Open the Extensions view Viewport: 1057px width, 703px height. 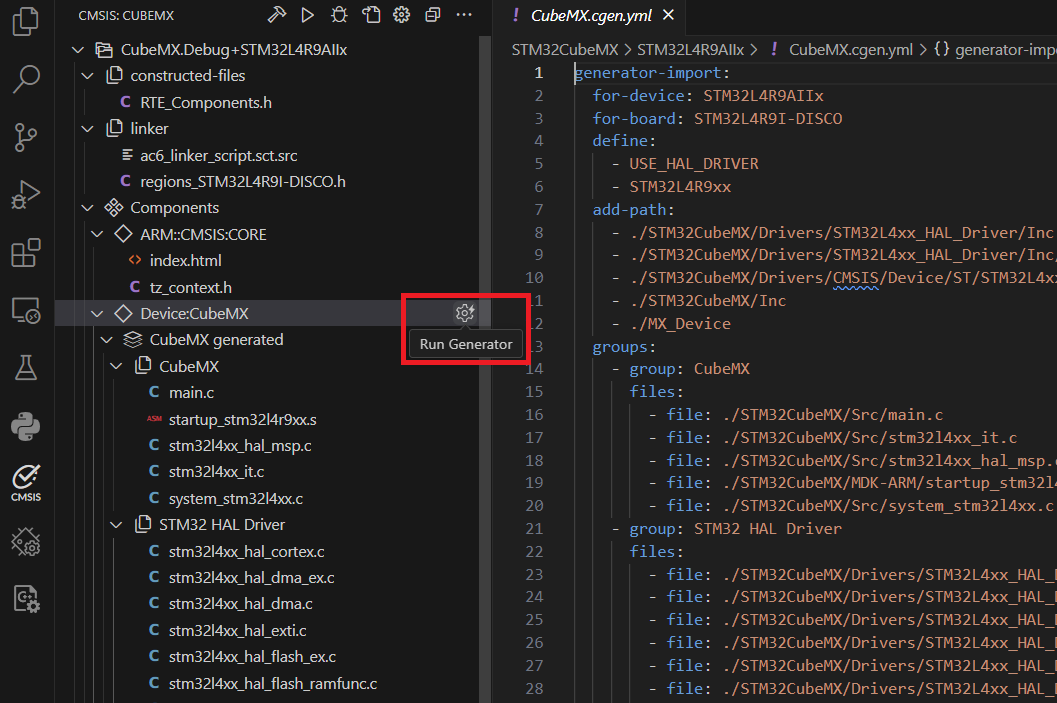(x=26, y=253)
